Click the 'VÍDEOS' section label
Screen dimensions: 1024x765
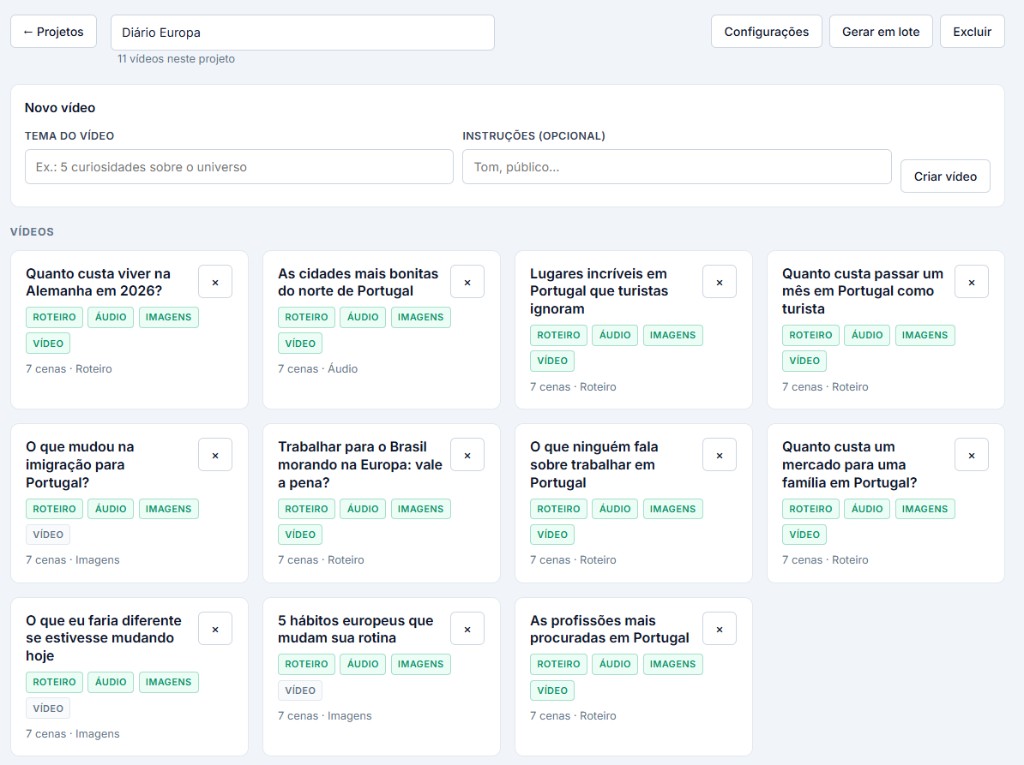click(32, 232)
